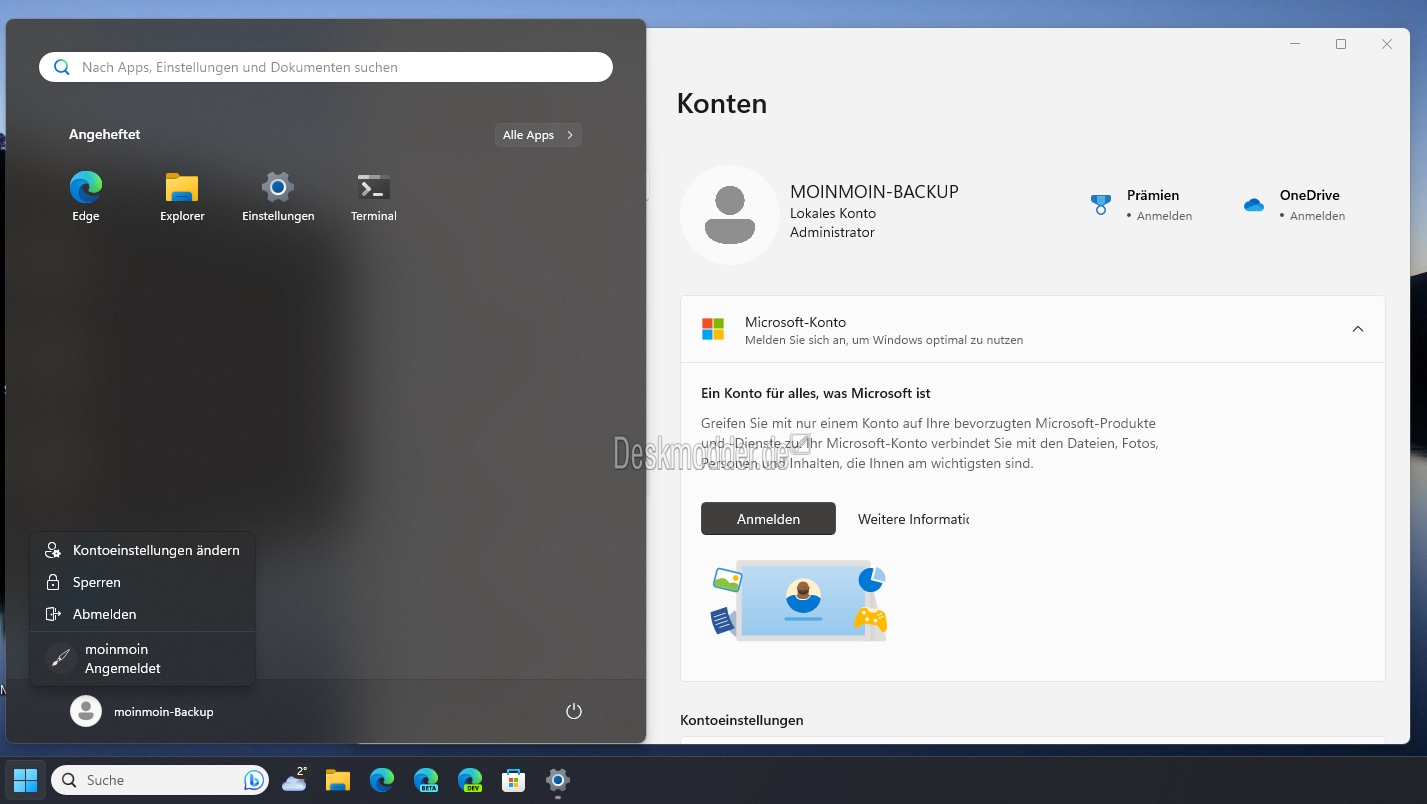This screenshot has height=804, width=1427.
Task: Switch to Settings app on taskbar
Action: point(558,780)
